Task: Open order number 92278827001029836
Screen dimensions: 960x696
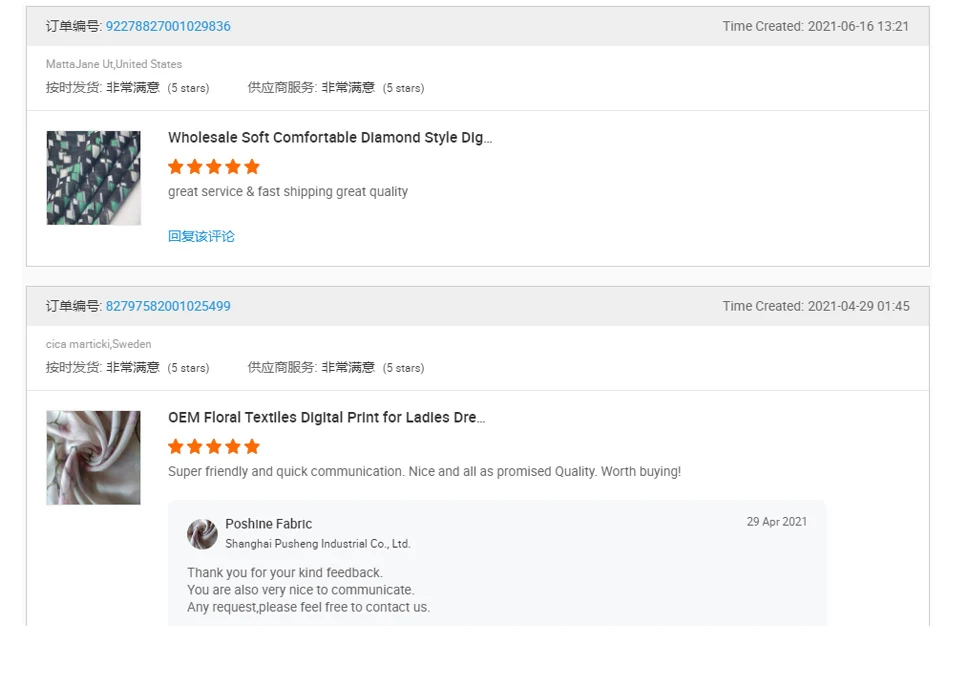Action: 168,27
